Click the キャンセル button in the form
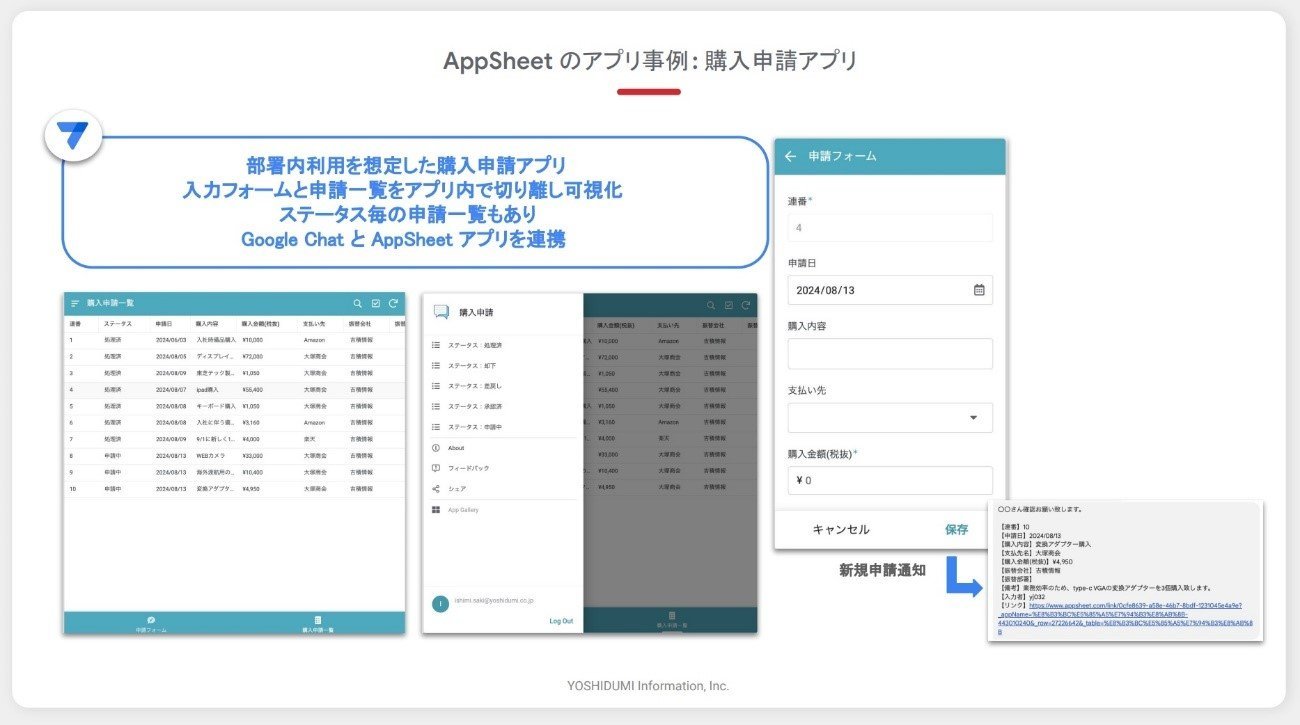This screenshot has width=1300, height=725. tap(841, 530)
